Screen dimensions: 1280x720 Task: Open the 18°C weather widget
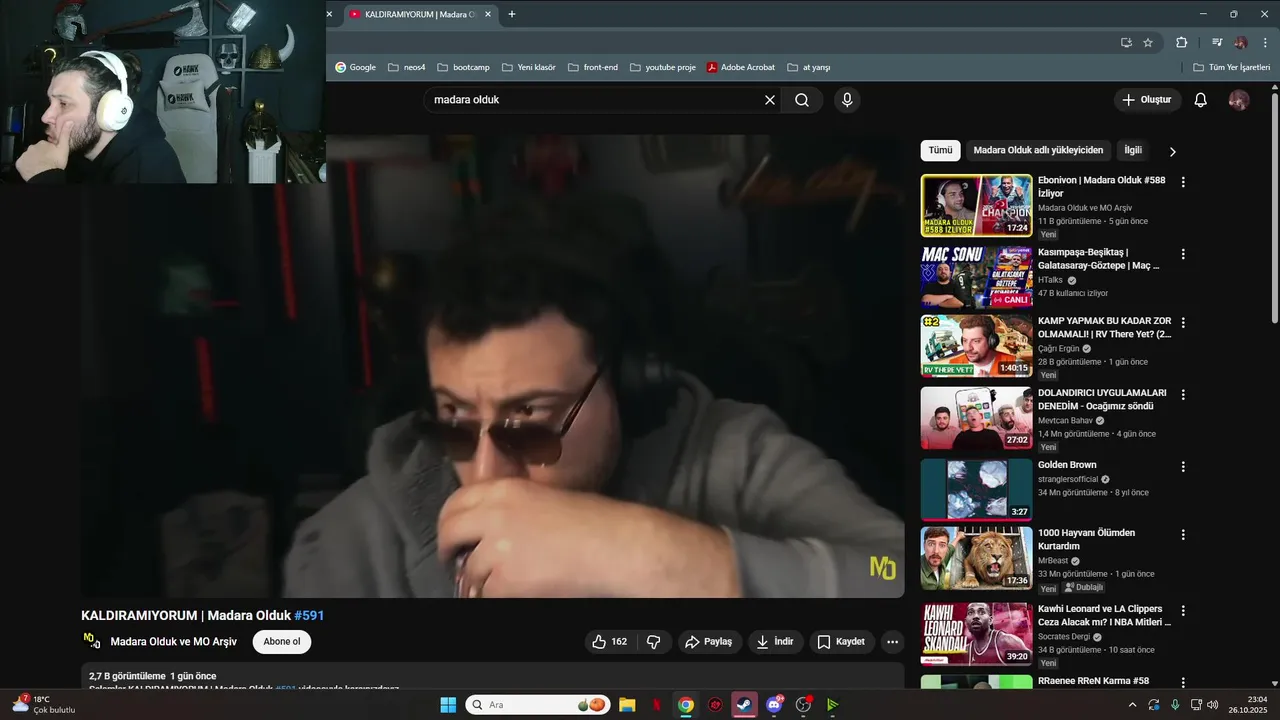pyautogui.click(x=43, y=705)
